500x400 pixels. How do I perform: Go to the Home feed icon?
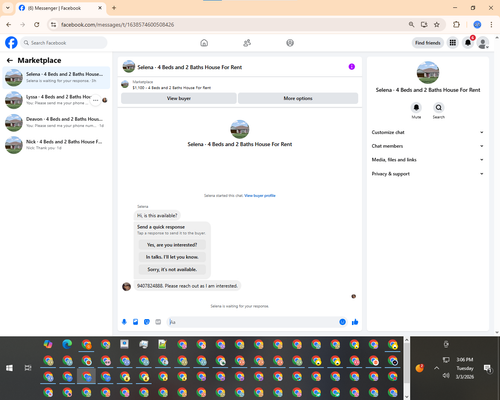204,43
